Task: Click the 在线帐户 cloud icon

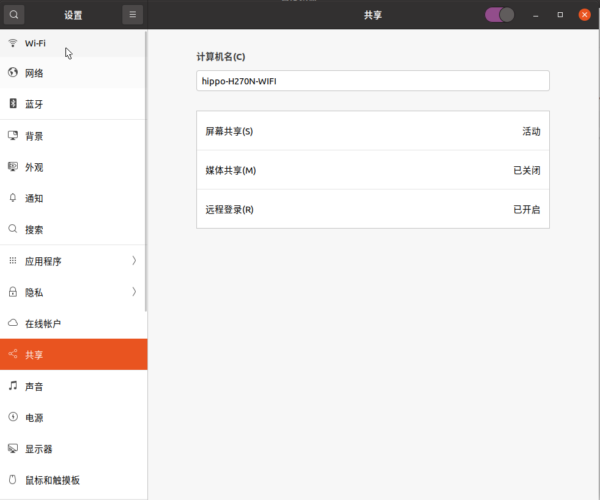Action: [13, 323]
